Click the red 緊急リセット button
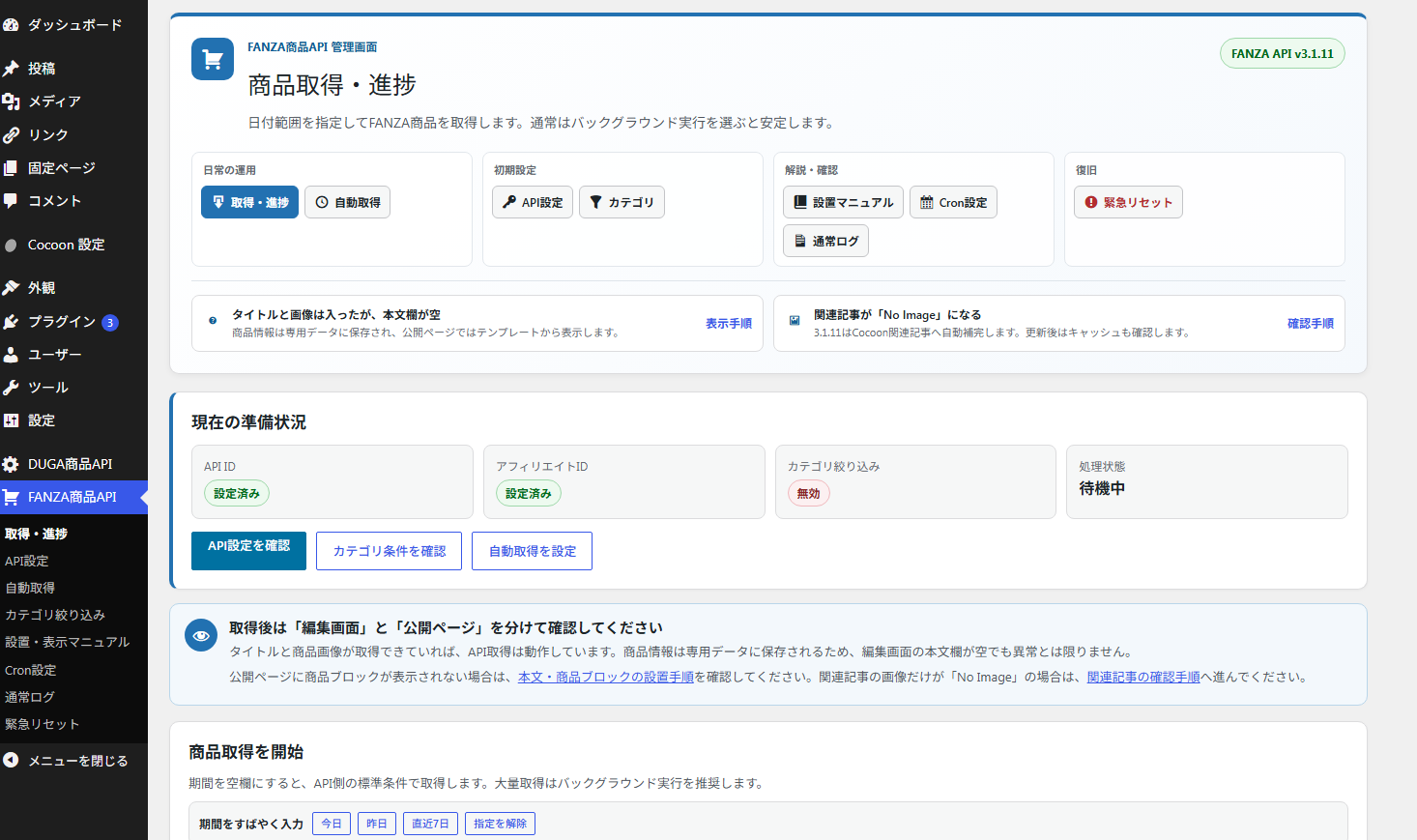 (x=1128, y=202)
